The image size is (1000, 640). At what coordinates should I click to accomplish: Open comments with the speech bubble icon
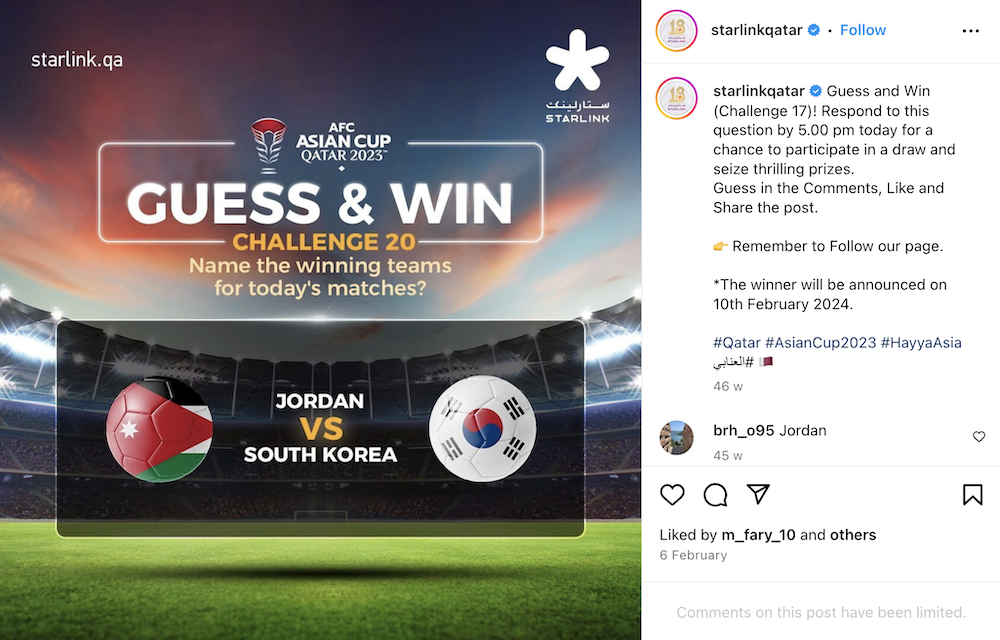tap(716, 495)
